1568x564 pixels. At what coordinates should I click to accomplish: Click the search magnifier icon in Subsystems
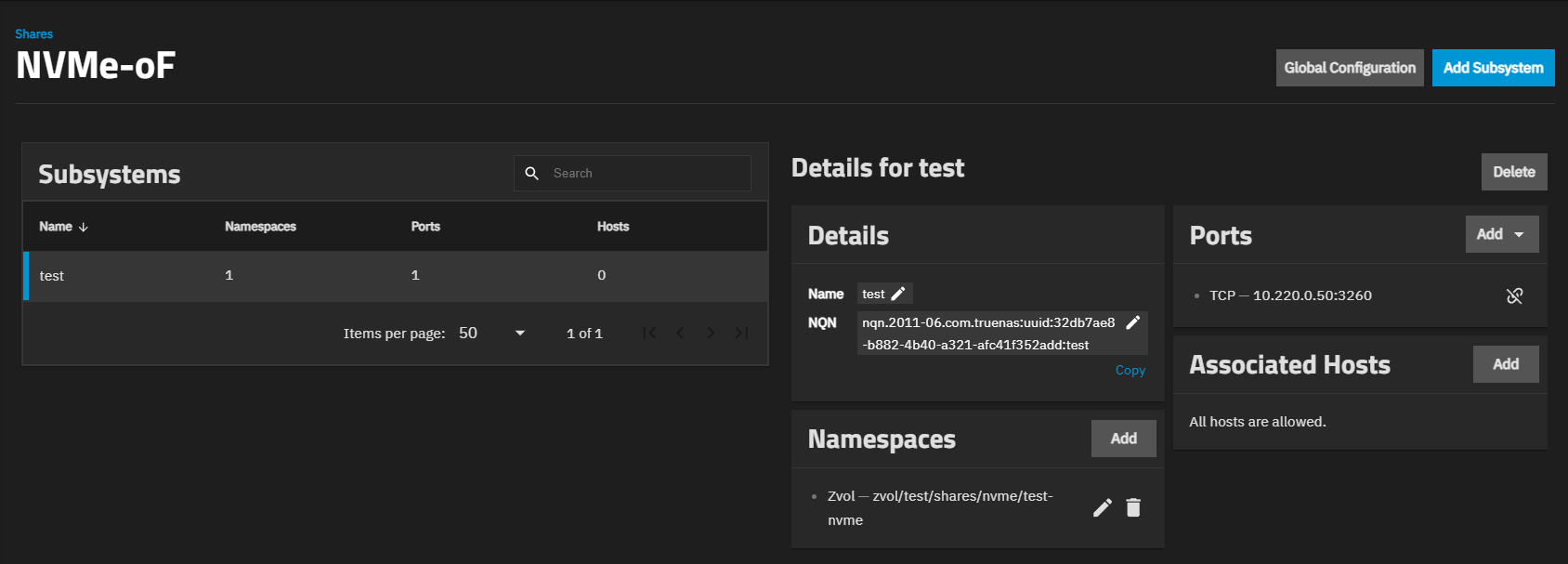pyautogui.click(x=532, y=174)
